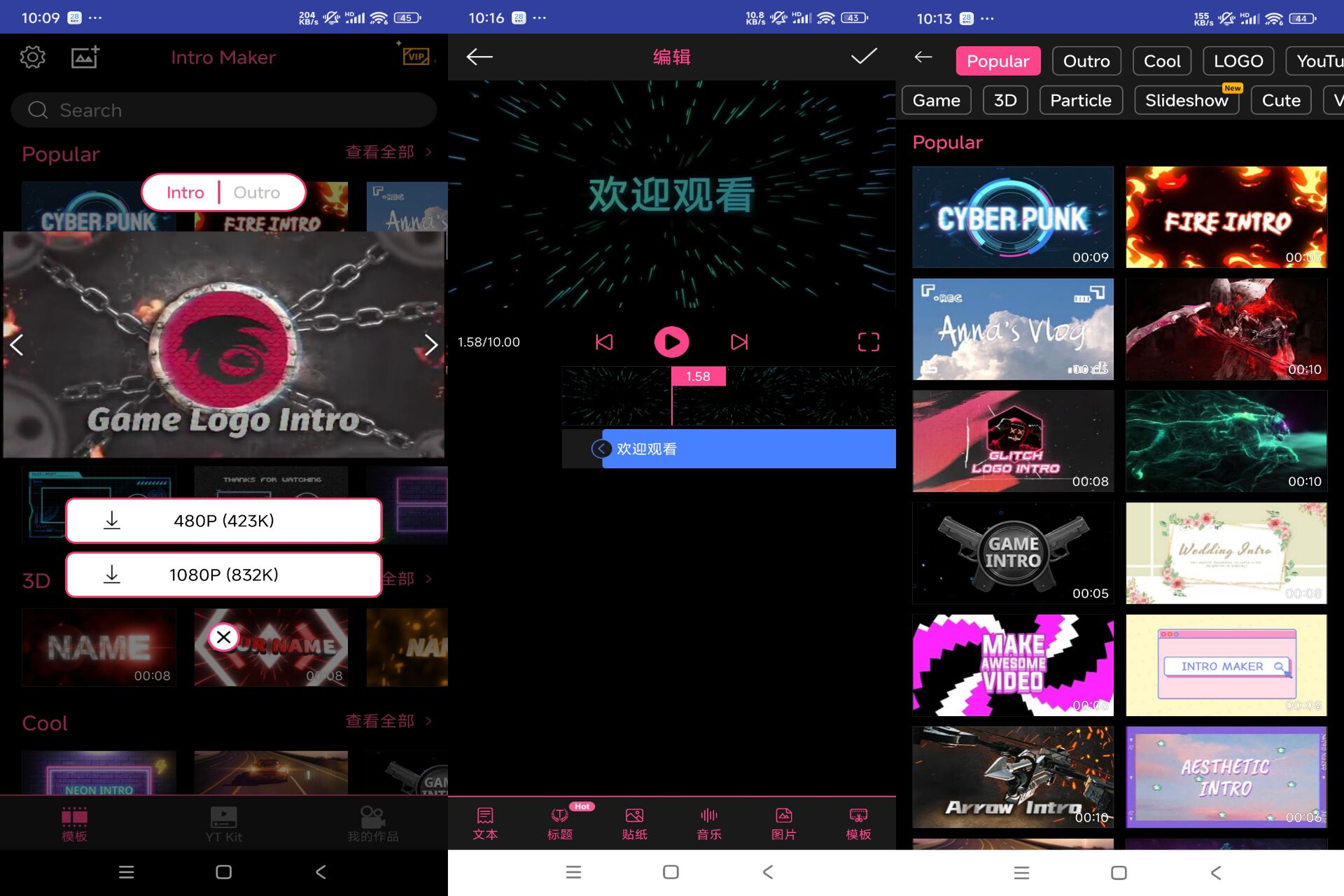This screenshot has height=896, width=1344.
Task: Open the 贴纸 sticker tool
Action: point(634,824)
